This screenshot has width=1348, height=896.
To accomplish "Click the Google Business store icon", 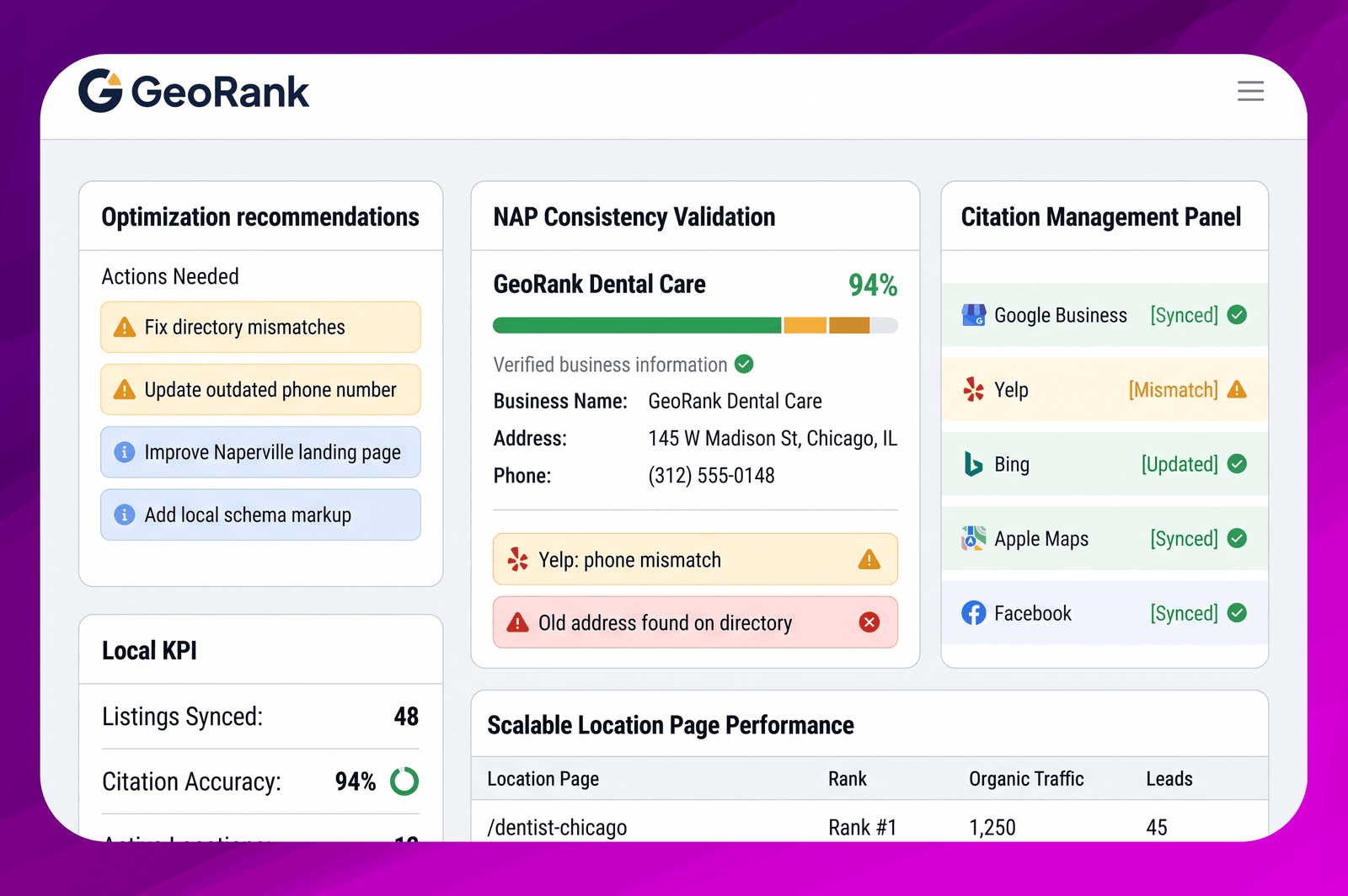I will click(x=974, y=315).
